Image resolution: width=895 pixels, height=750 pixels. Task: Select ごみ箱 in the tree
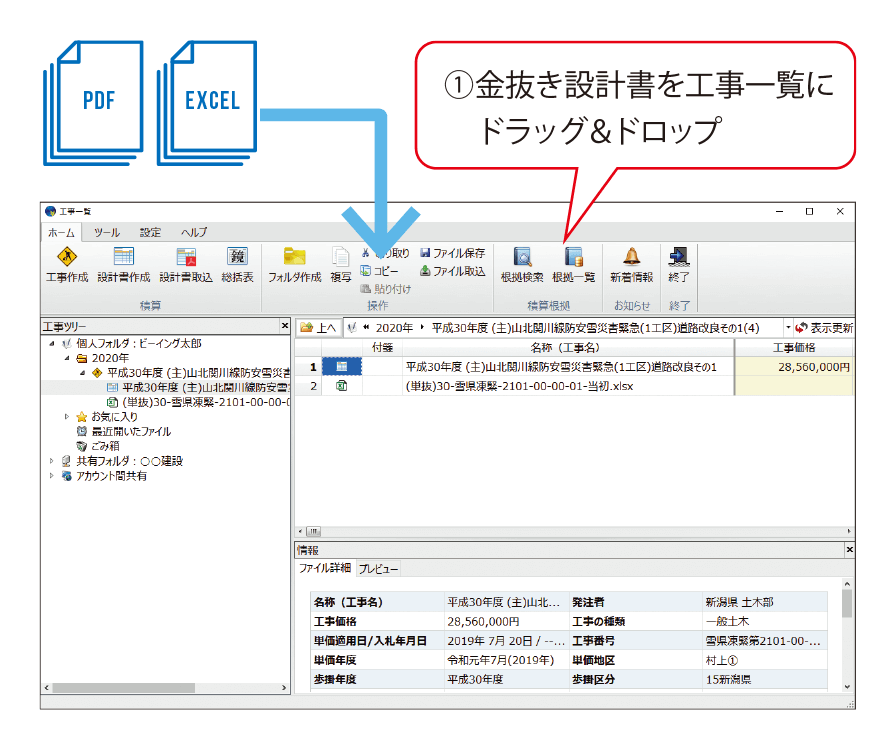tap(105, 447)
